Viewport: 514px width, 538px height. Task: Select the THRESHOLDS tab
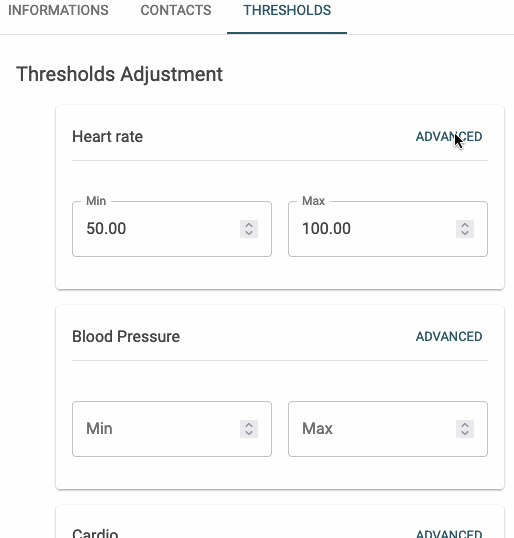[287, 10]
